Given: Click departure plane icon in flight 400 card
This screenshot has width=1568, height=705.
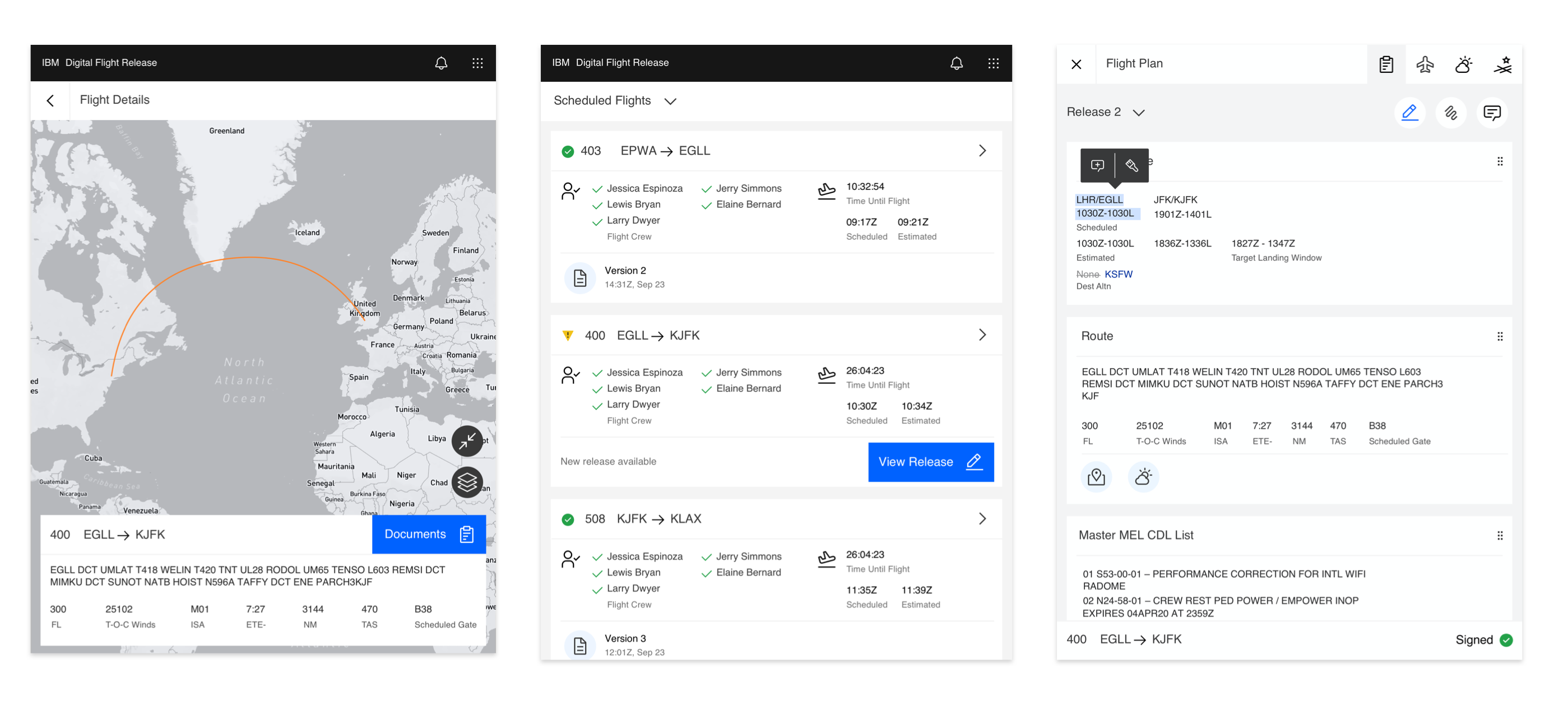Looking at the screenshot, I should click(826, 374).
